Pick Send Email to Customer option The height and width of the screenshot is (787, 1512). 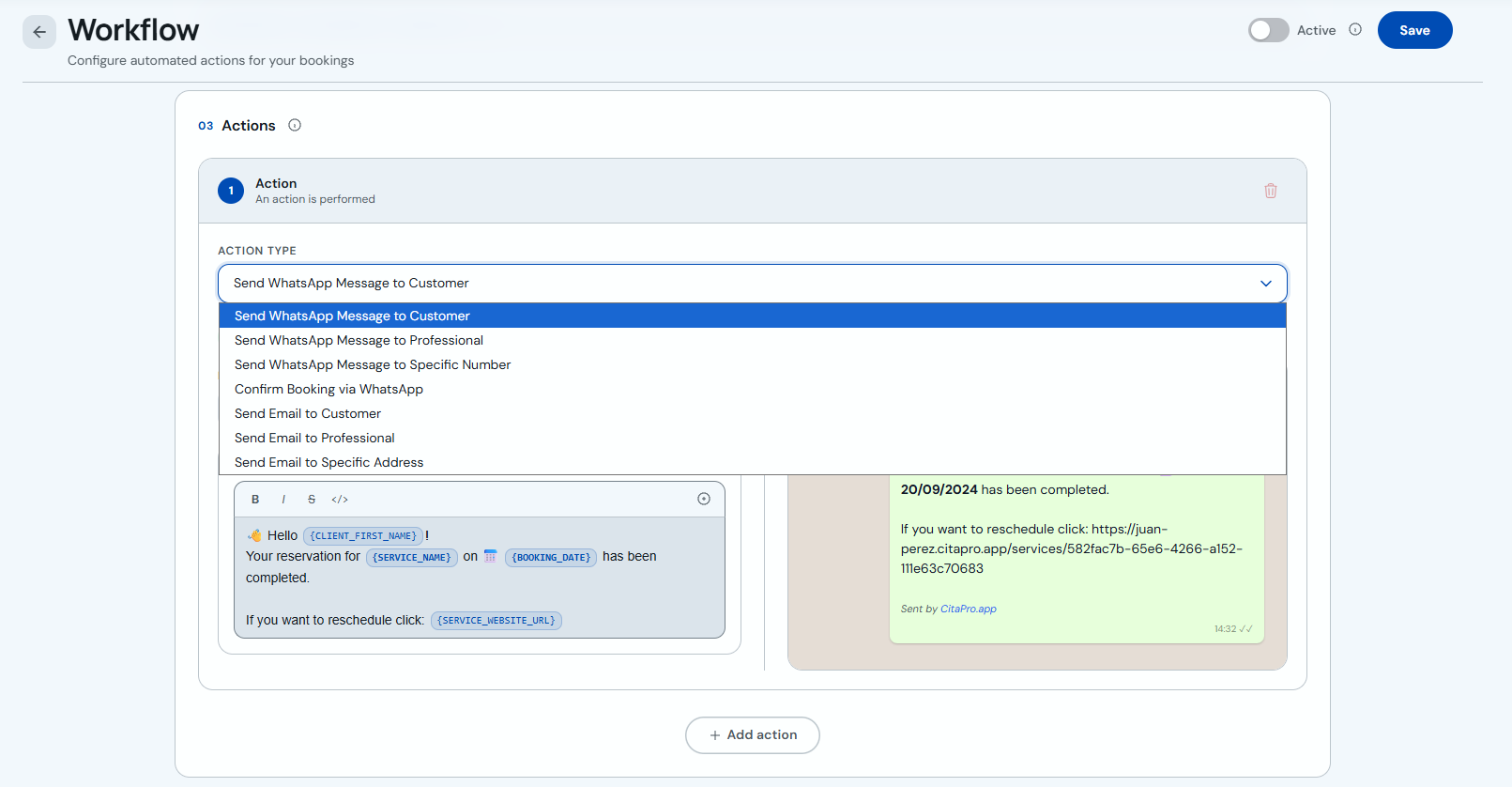[753, 413]
